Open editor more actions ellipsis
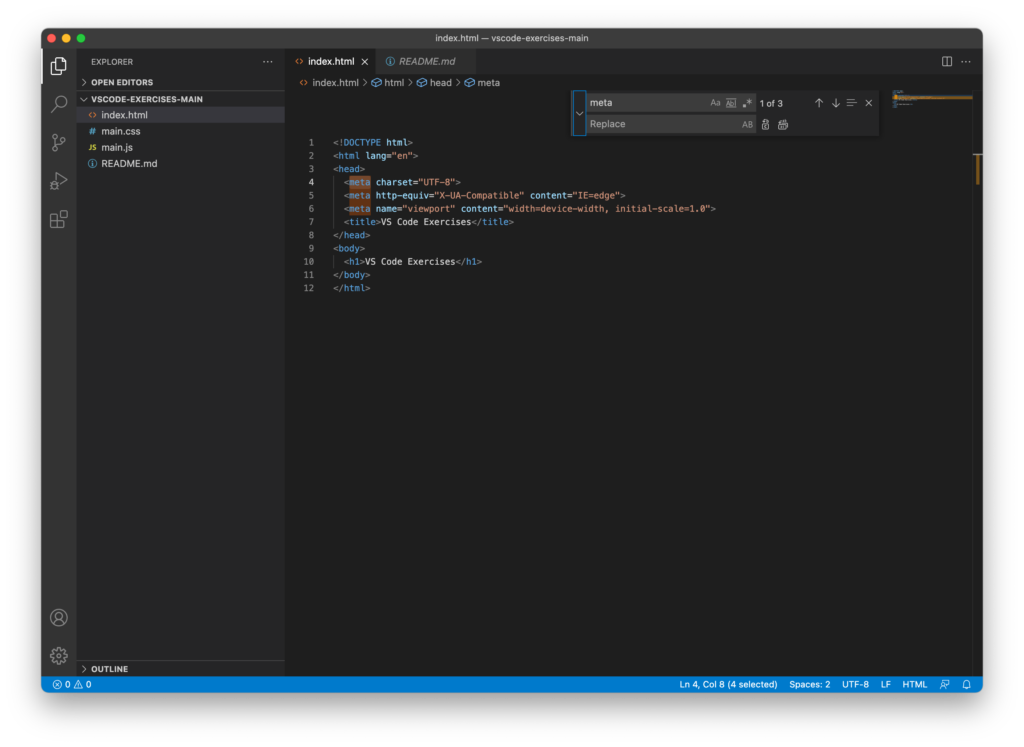The width and height of the screenshot is (1024, 747). 966,61
